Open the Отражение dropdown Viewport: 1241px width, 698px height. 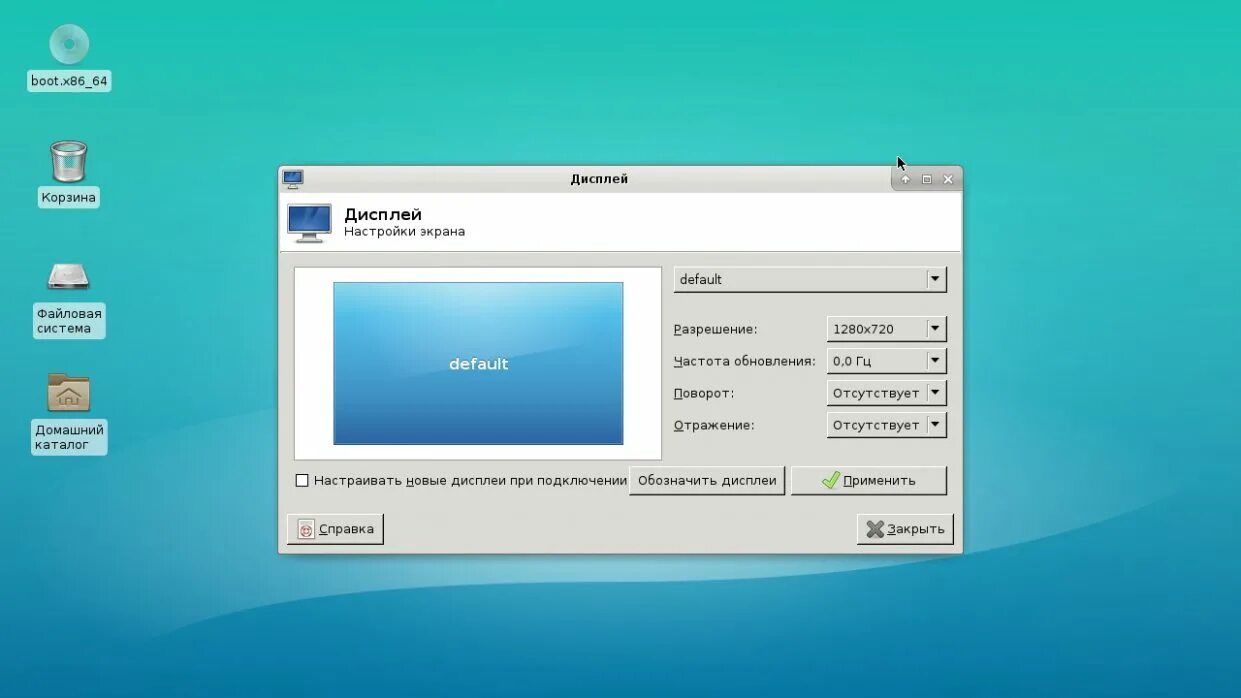(886, 425)
